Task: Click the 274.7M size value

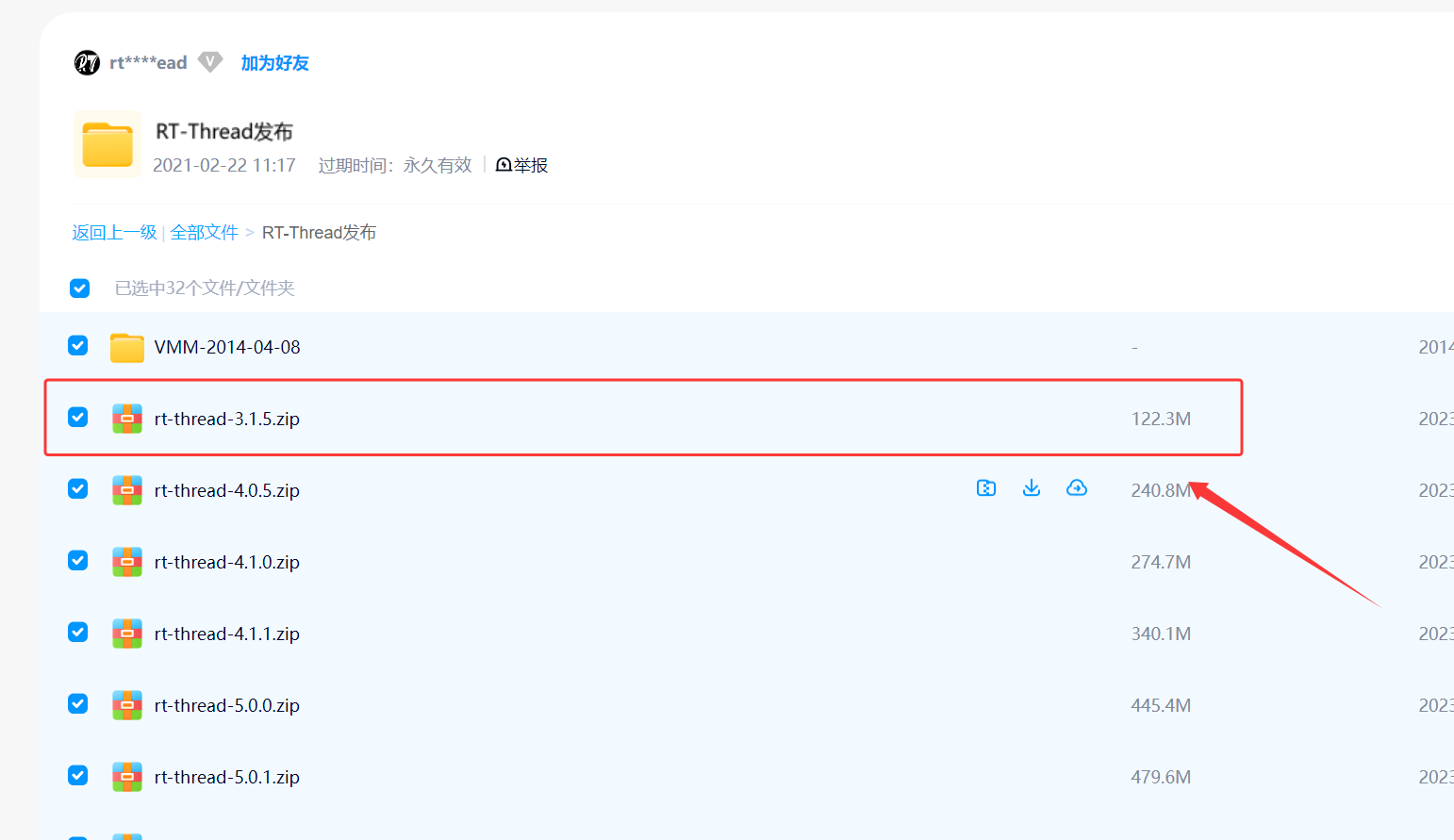Action: 1161,562
